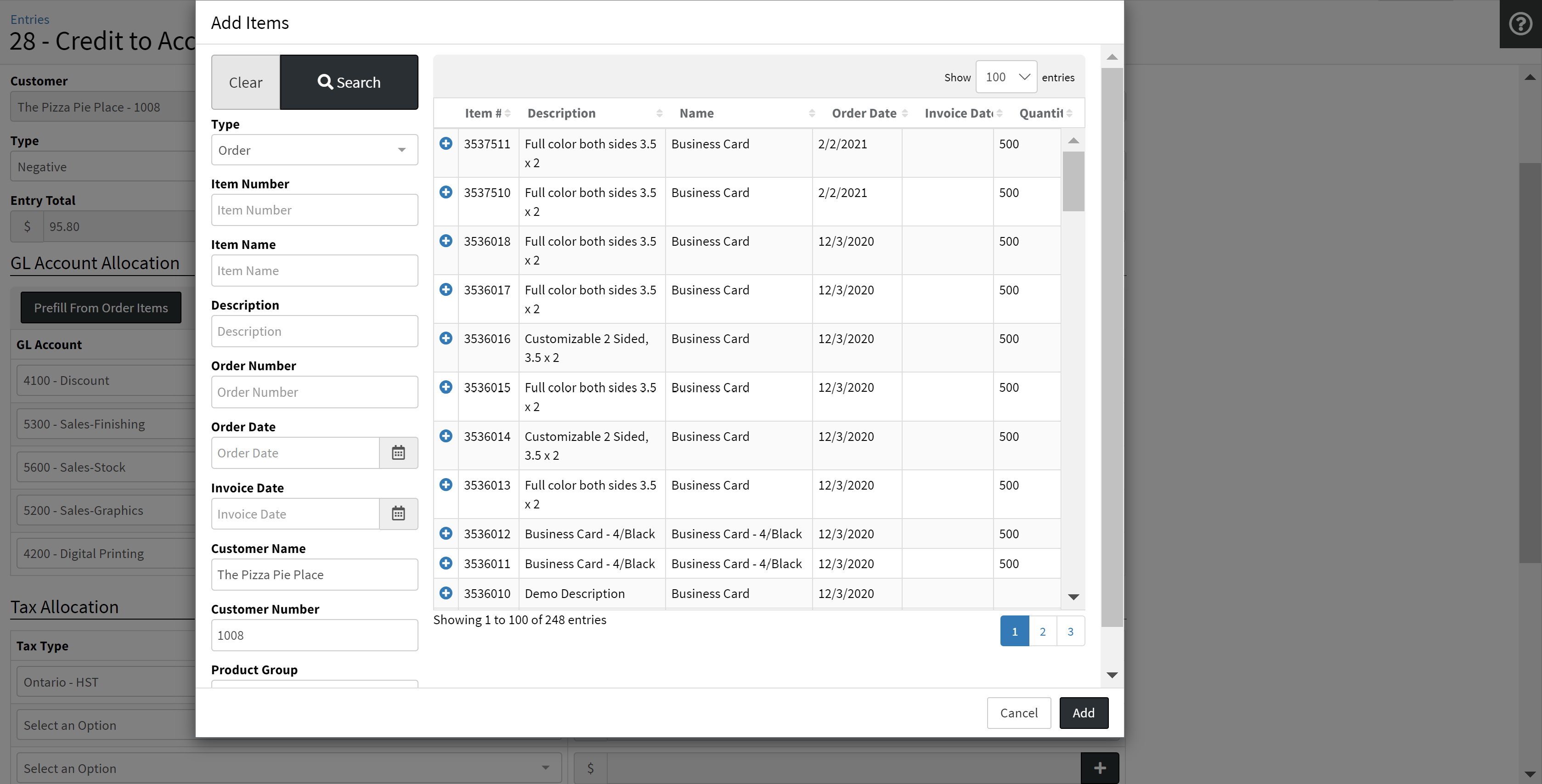Click into the Item Number field

click(x=314, y=210)
